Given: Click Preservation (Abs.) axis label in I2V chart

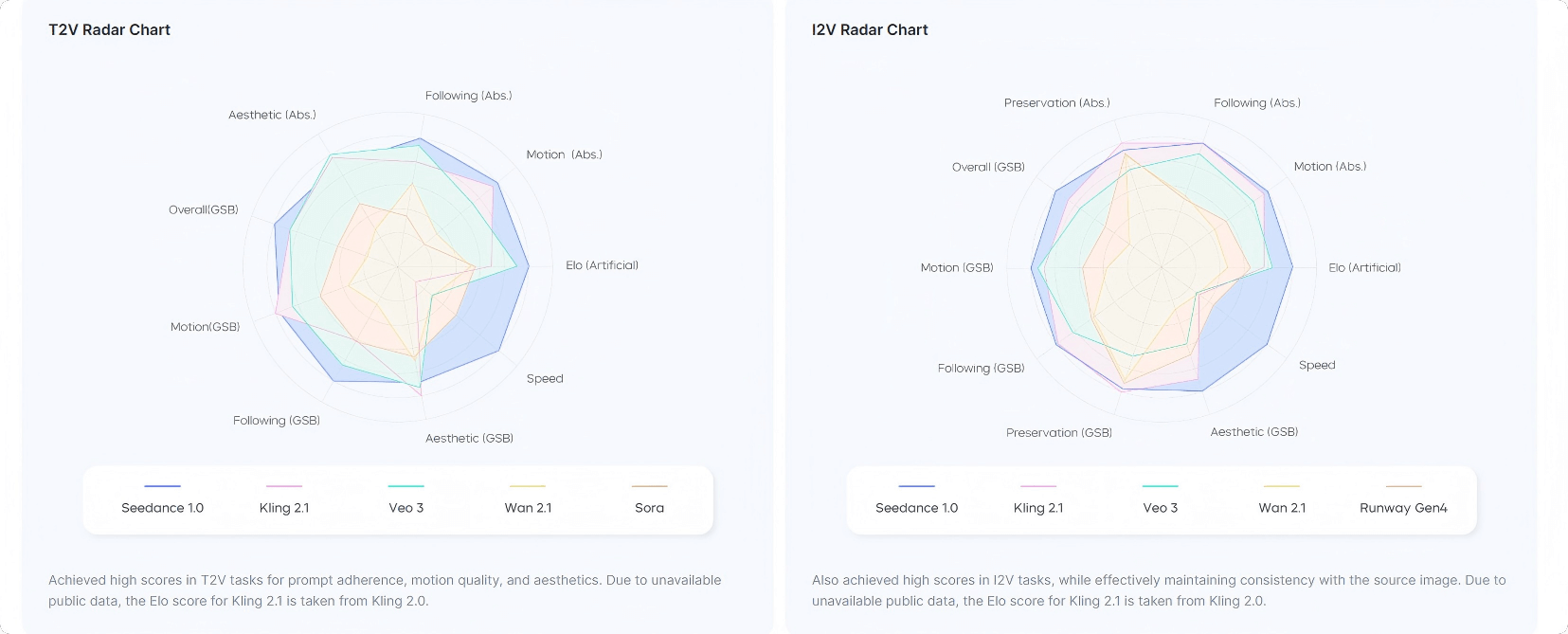Looking at the screenshot, I should point(1056,103).
